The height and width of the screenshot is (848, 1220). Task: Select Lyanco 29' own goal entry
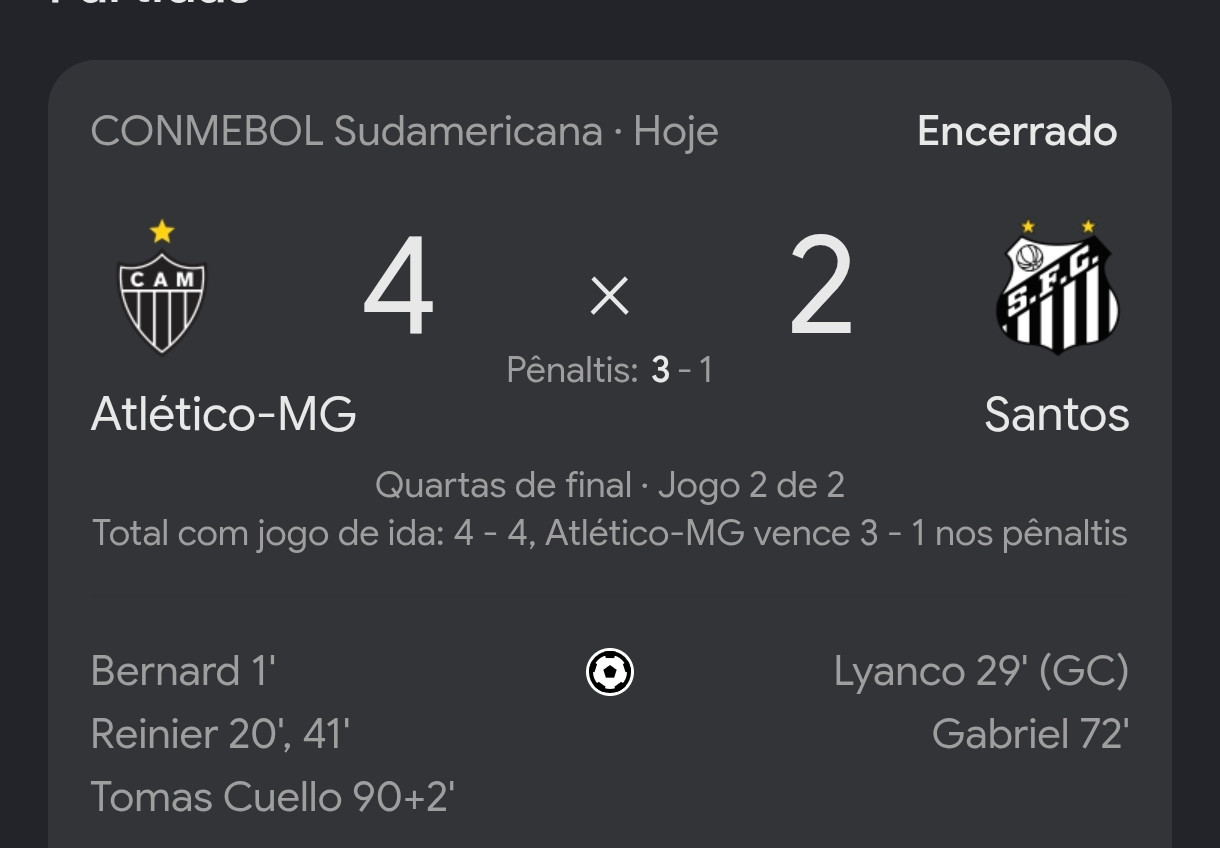pyautogui.click(x=981, y=671)
